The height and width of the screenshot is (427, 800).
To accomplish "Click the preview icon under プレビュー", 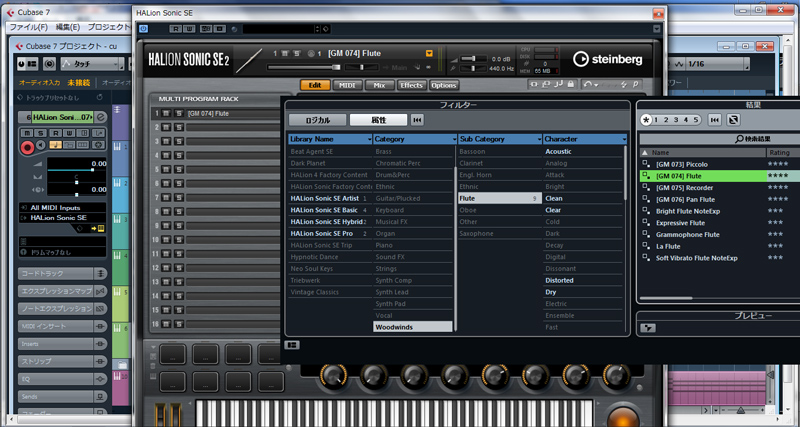I will (648, 328).
